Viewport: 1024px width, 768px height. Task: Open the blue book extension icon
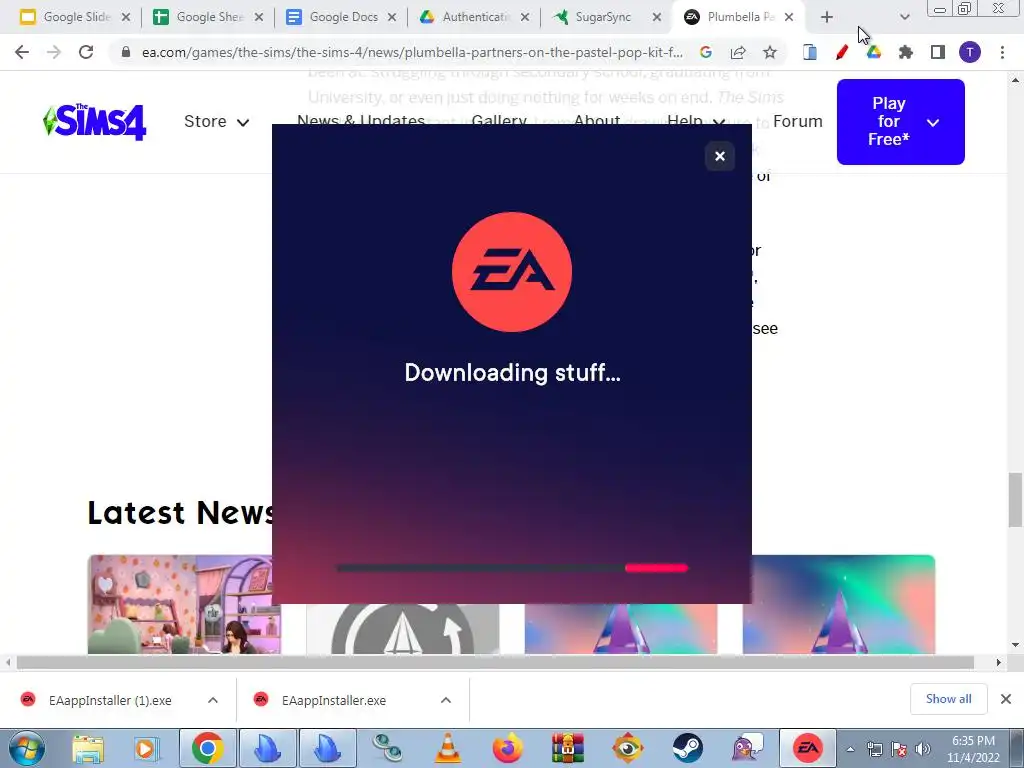click(x=810, y=52)
